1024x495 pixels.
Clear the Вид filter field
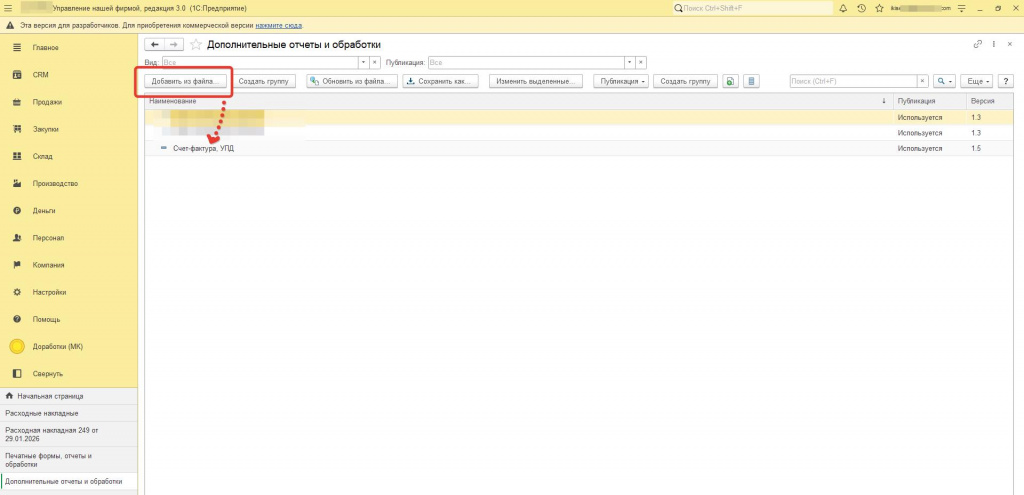(x=375, y=63)
